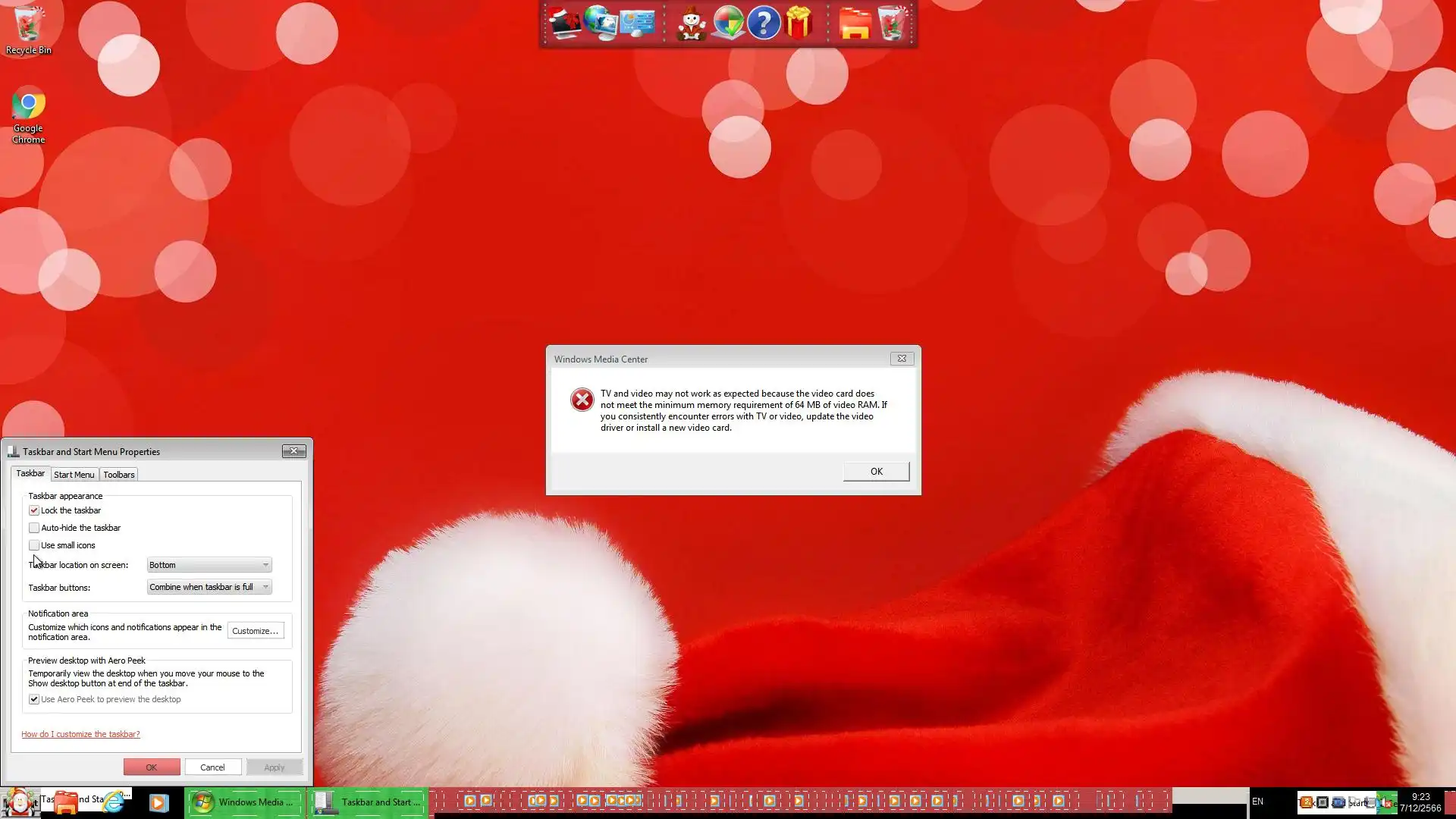The width and height of the screenshot is (1456, 819).
Task: Open Taskbar buttons combine dropdown
Action: [209, 587]
